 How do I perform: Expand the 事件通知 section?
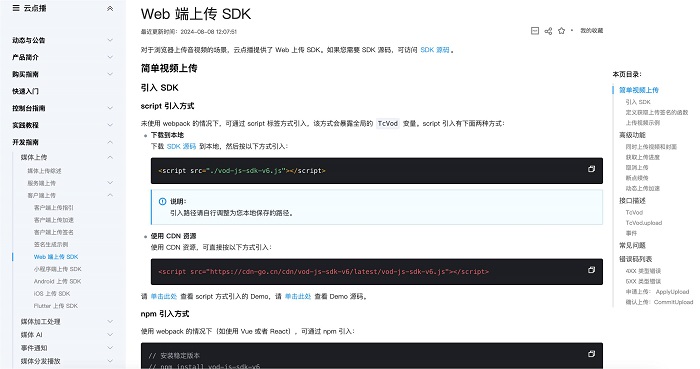(110, 348)
